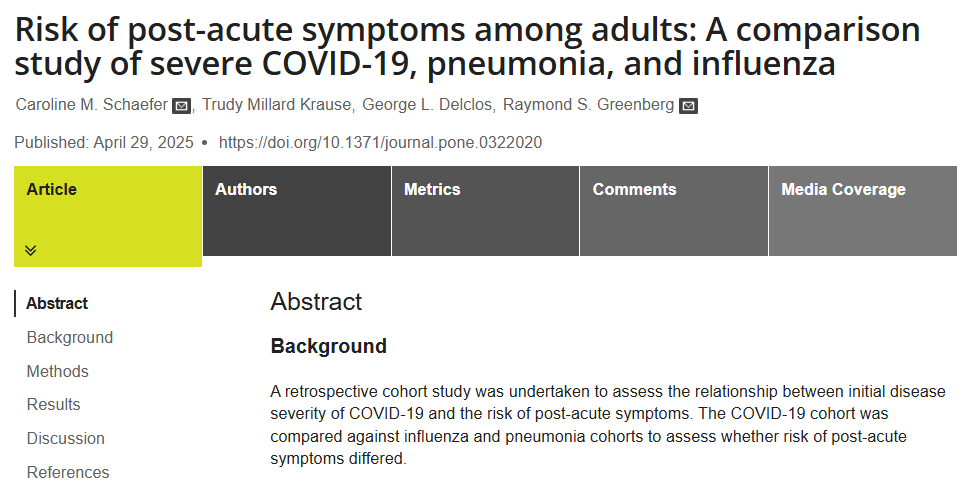Navigate to Methods section in sidebar
The width and height of the screenshot is (980, 487).
point(58,371)
